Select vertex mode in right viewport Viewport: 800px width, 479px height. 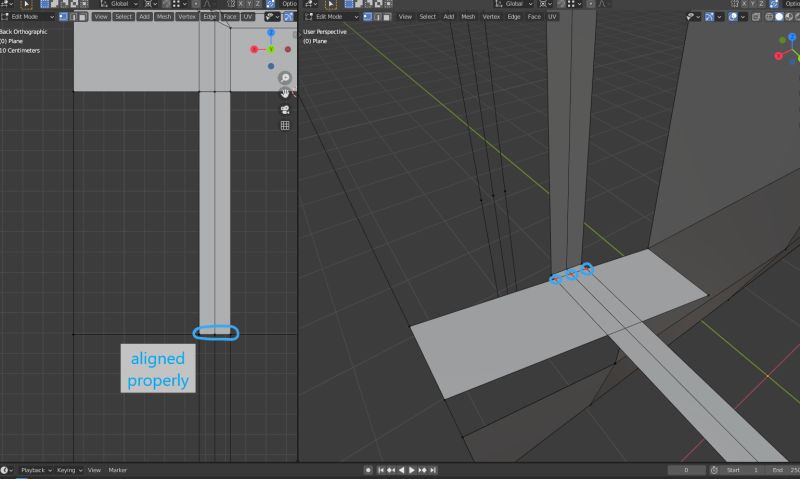[367, 17]
